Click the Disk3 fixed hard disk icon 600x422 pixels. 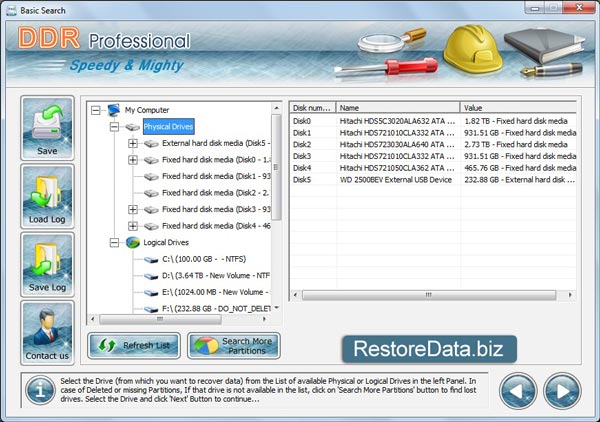[x=151, y=210]
